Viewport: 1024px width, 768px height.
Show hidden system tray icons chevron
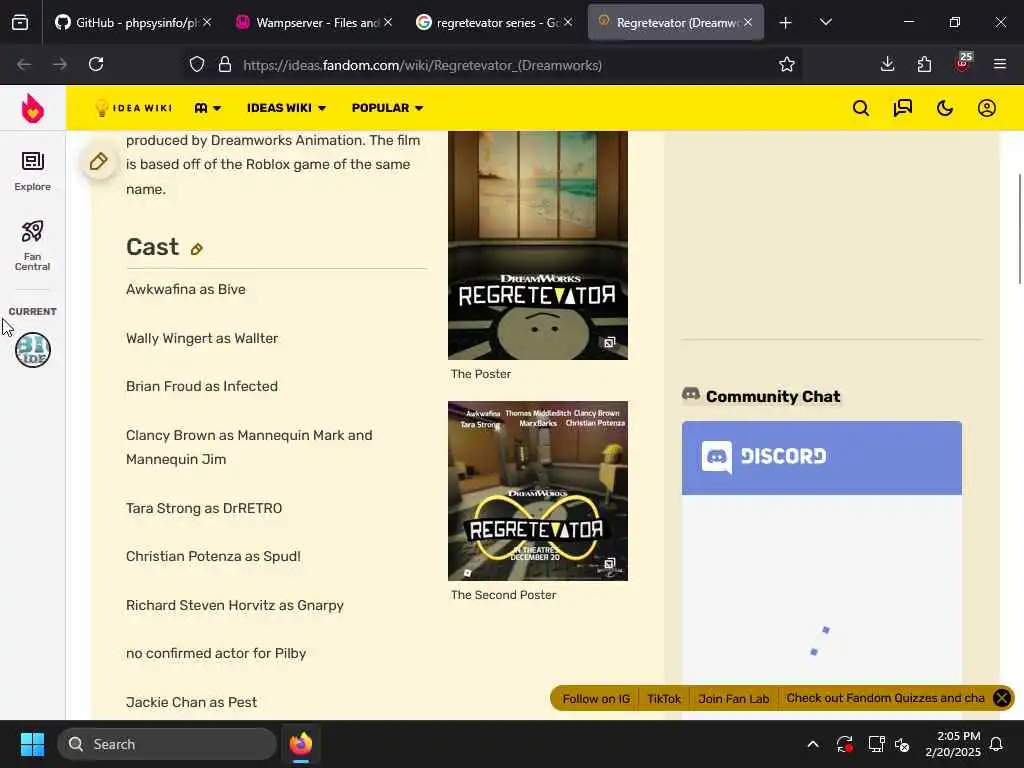(x=813, y=744)
